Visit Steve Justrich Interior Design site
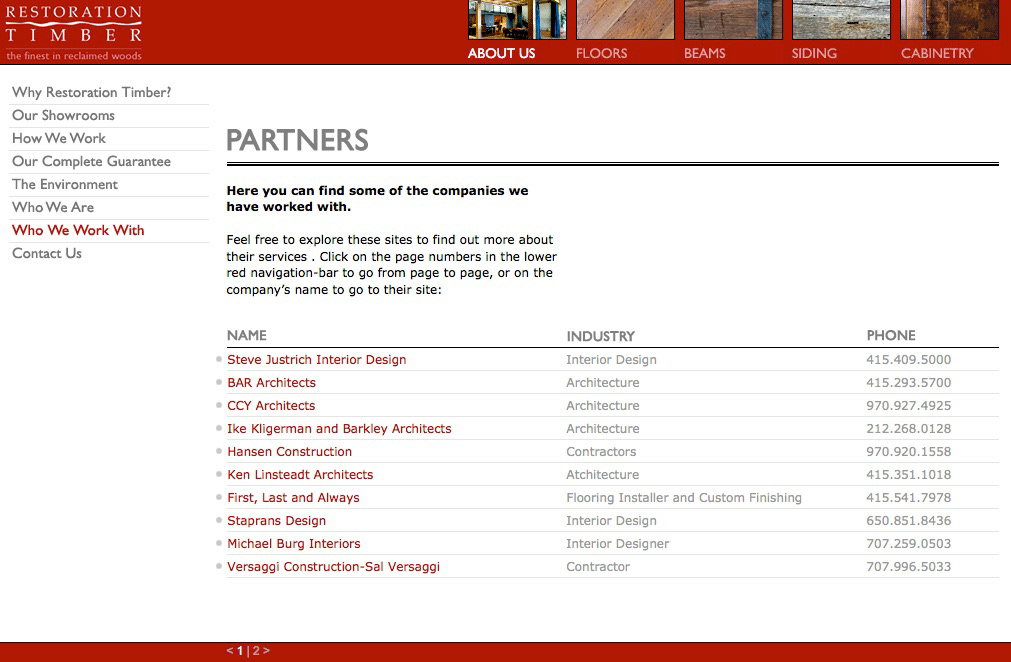 pos(317,360)
